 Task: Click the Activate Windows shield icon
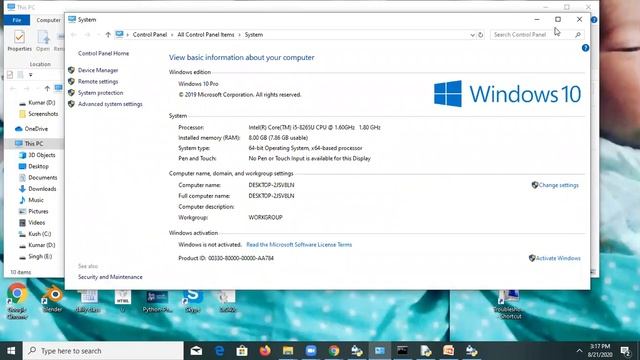pyautogui.click(x=532, y=258)
